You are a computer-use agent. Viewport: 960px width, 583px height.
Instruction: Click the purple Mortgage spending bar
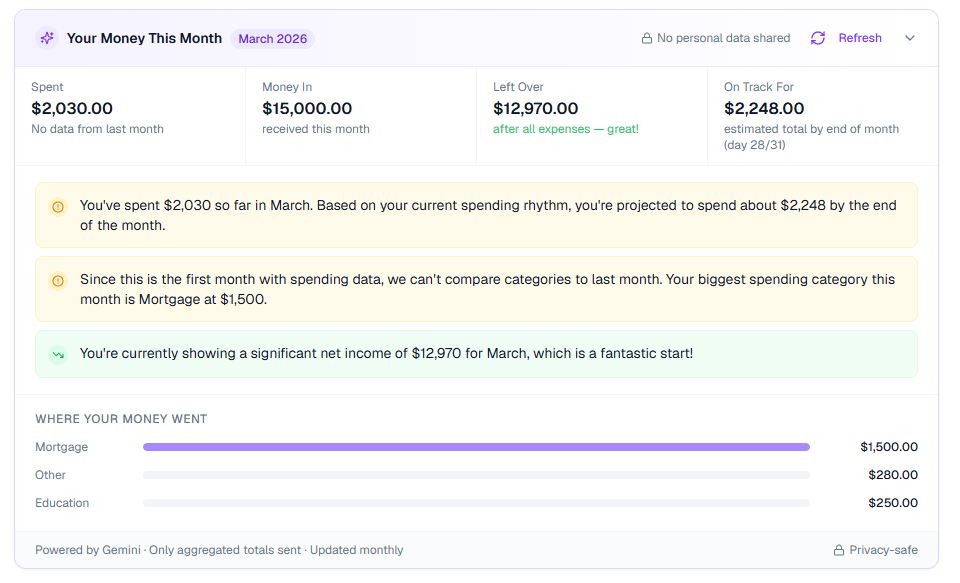coord(477,447)
